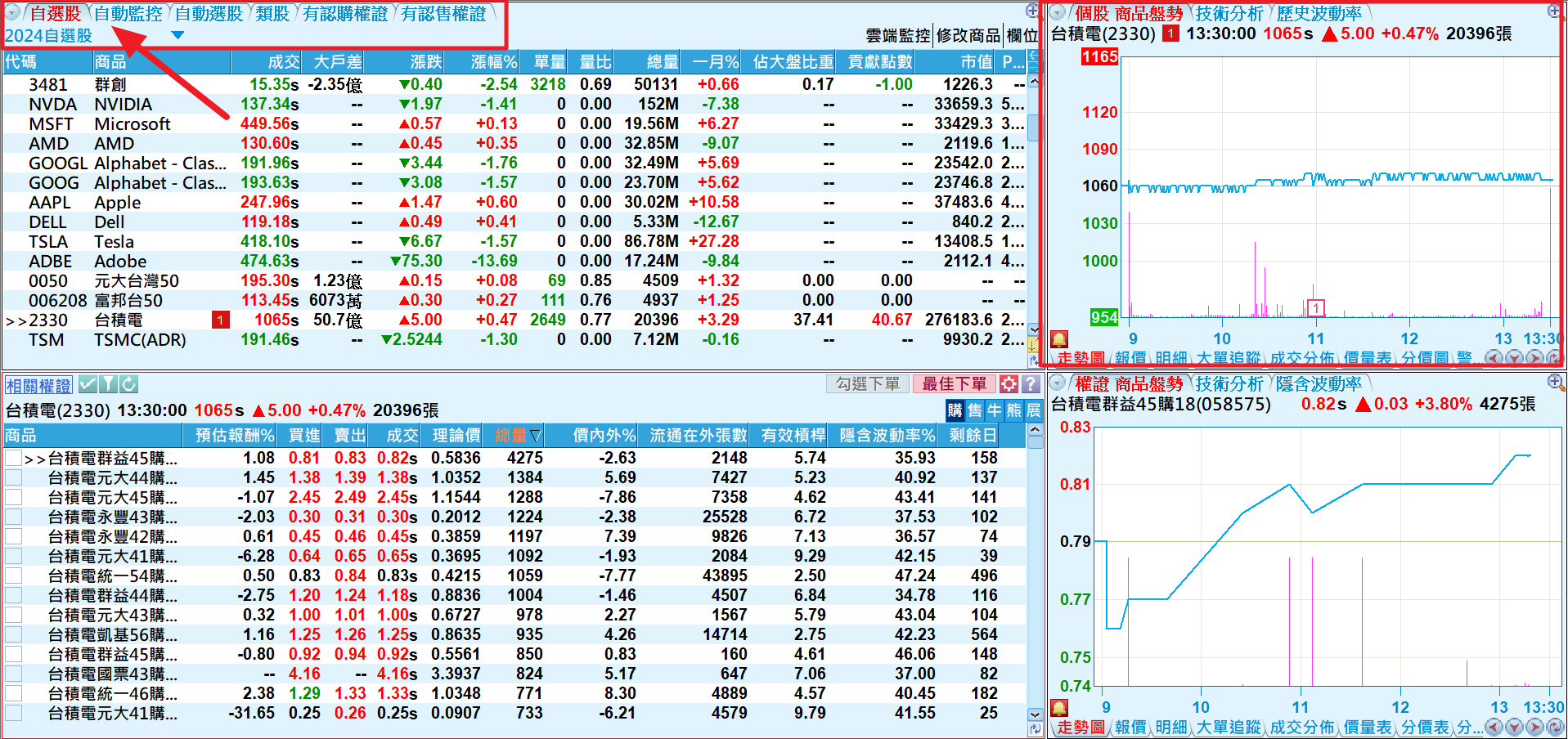The width and height of the screenshot is (1568, 739).
Task: Toggle the checkbox for 台積電永豐43購 row
Action: coord(13,517)
